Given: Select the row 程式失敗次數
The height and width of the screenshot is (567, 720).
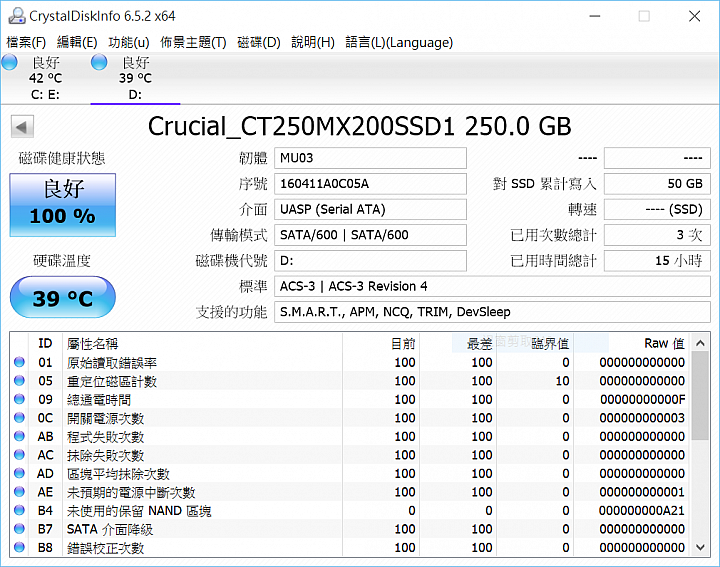Looking at the screenshot, I should tap(350, 436).
